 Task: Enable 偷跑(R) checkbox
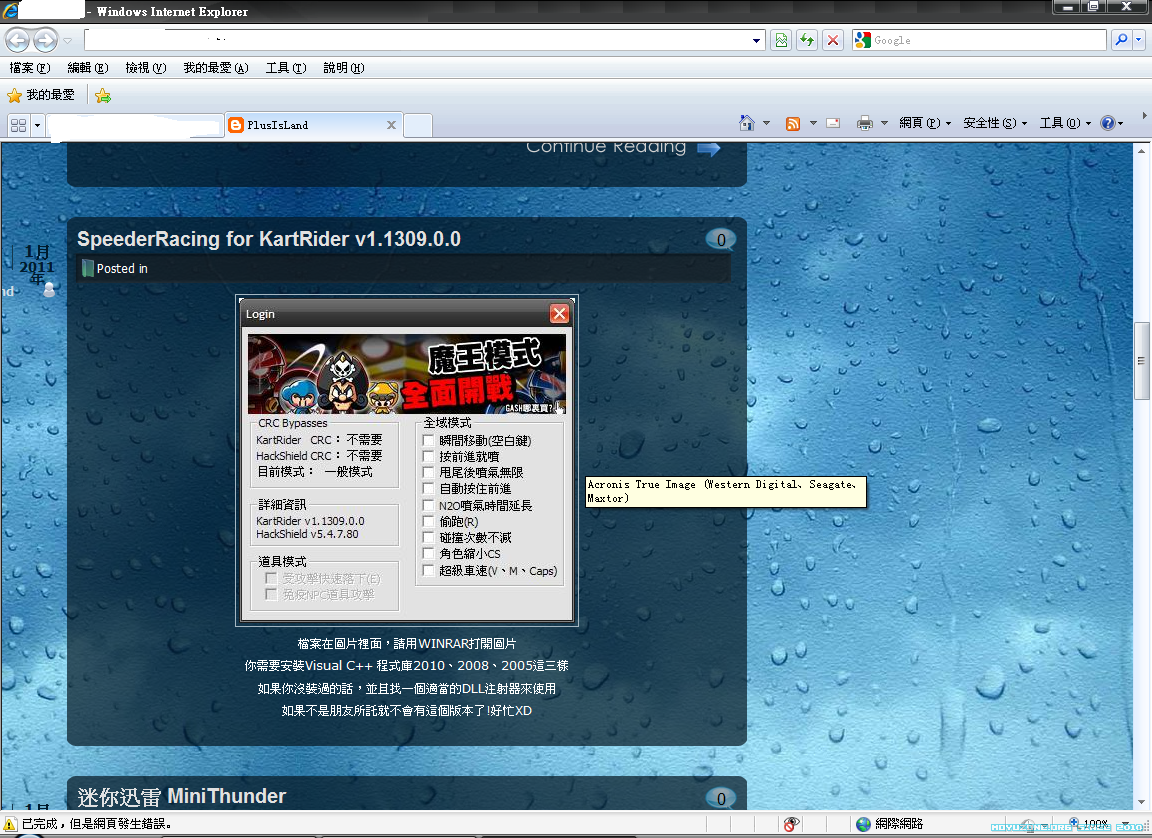(x=429, y=521)
